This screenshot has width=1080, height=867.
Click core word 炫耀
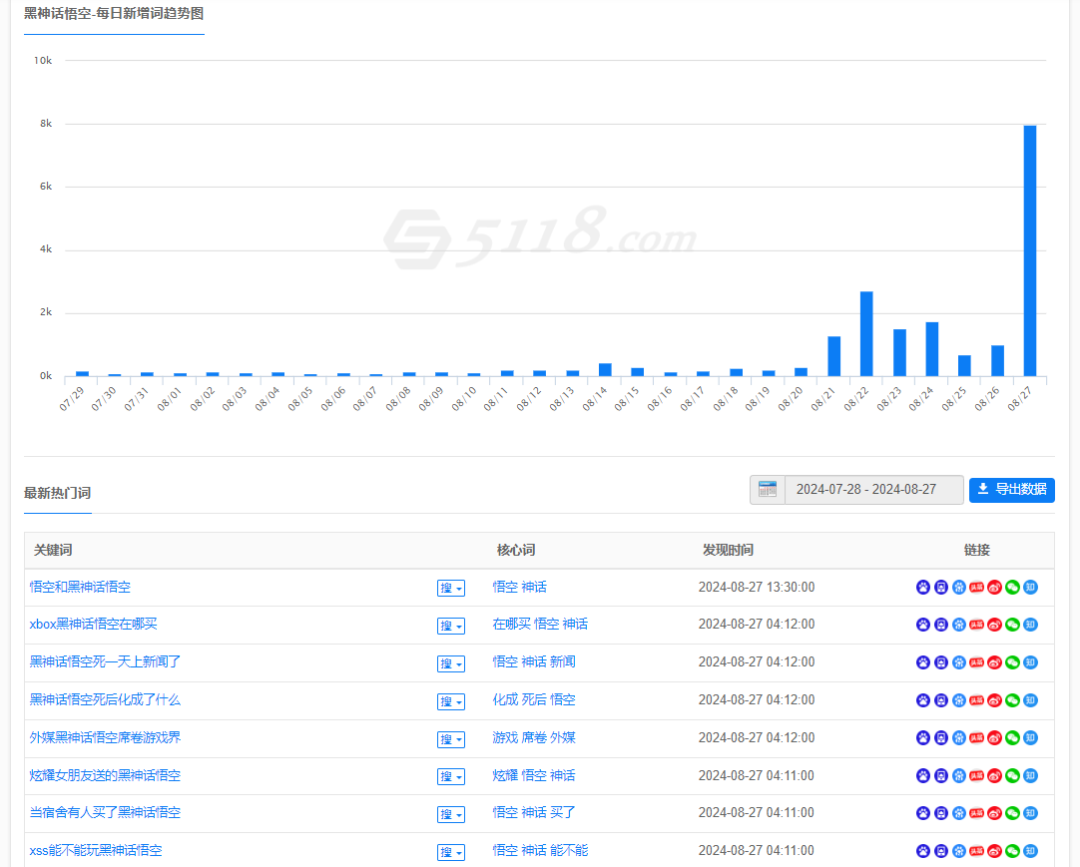[505, 775]
